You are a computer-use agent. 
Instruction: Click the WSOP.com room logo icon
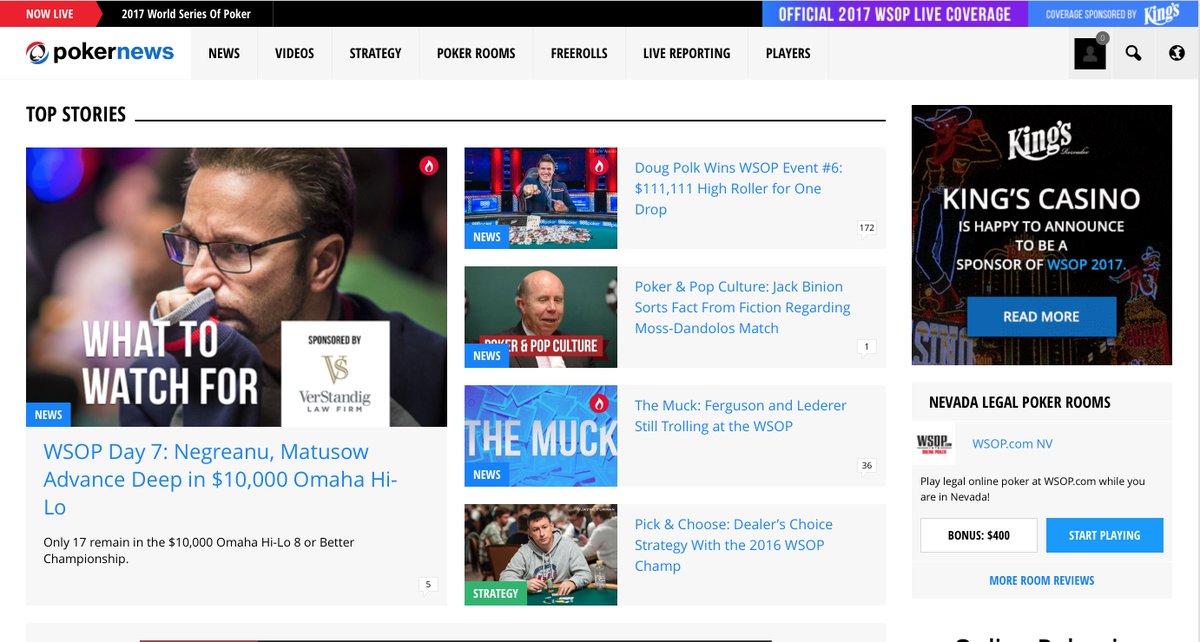pos(935,443)
